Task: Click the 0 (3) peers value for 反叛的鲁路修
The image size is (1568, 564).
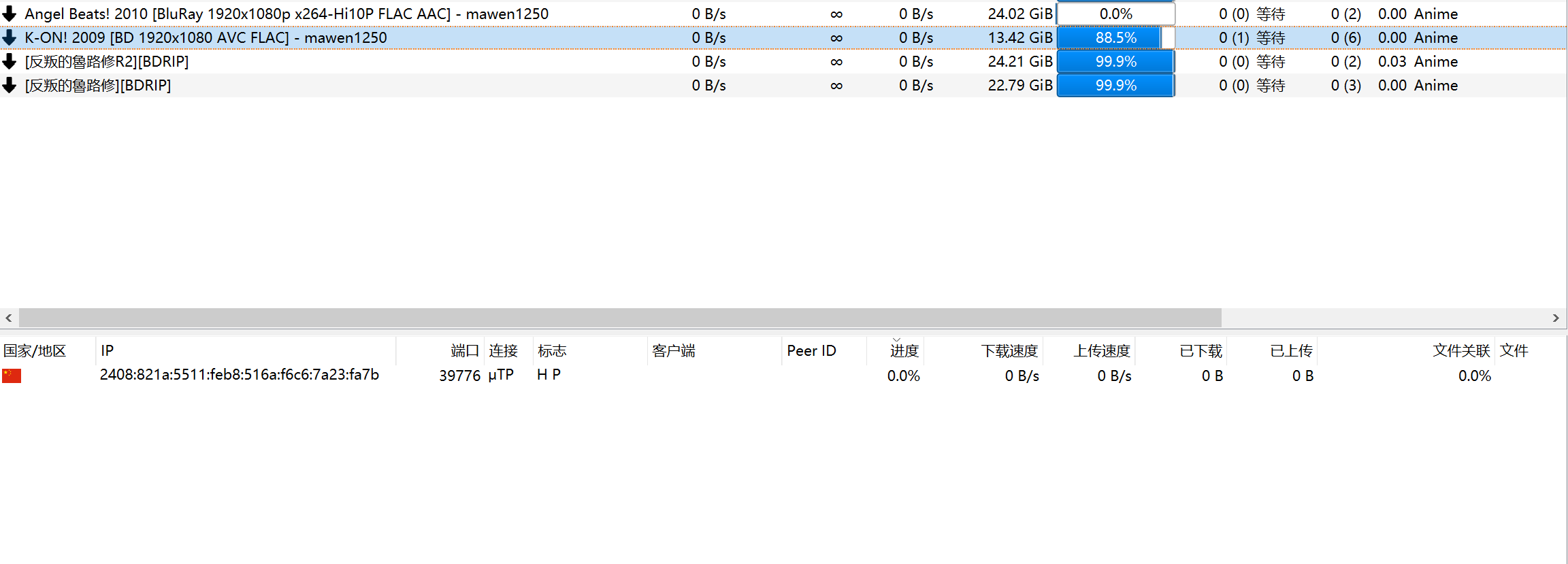Action: point(1346,85)
